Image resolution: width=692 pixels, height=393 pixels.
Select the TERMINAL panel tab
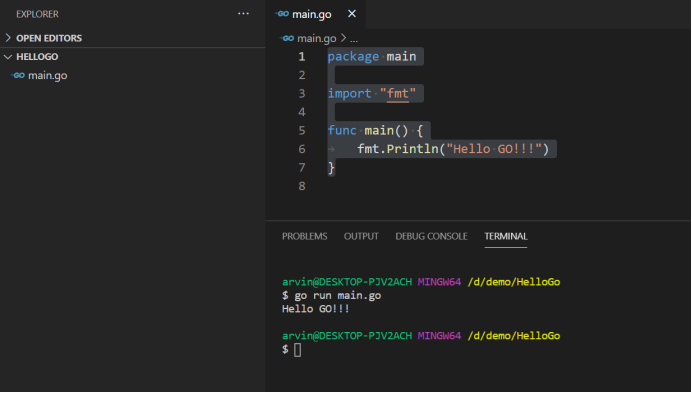click(506, 236)
